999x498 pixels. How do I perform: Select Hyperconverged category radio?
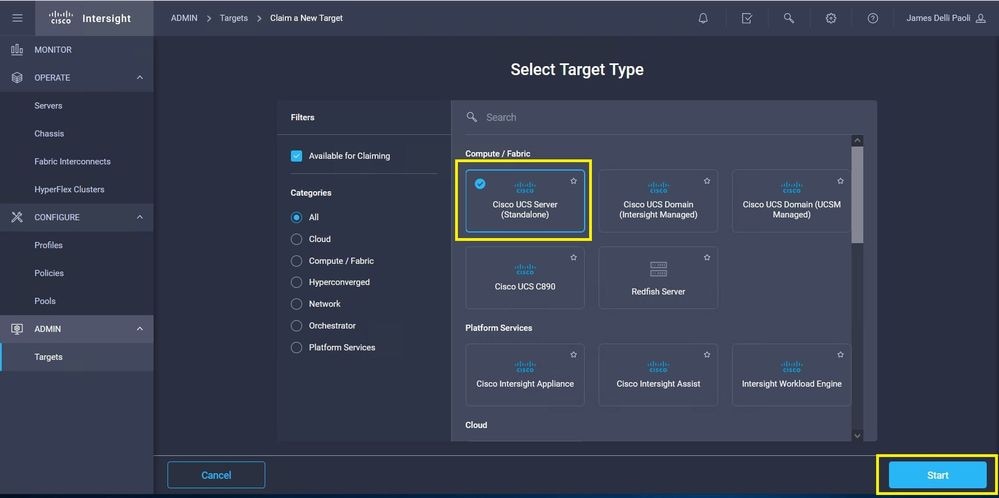tap(296, 282)
